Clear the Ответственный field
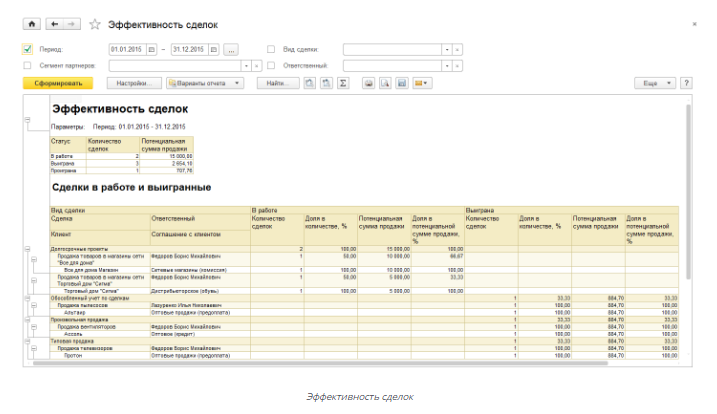Image resolution: width=717 pixels, height=414 pixels. point(457,66)
